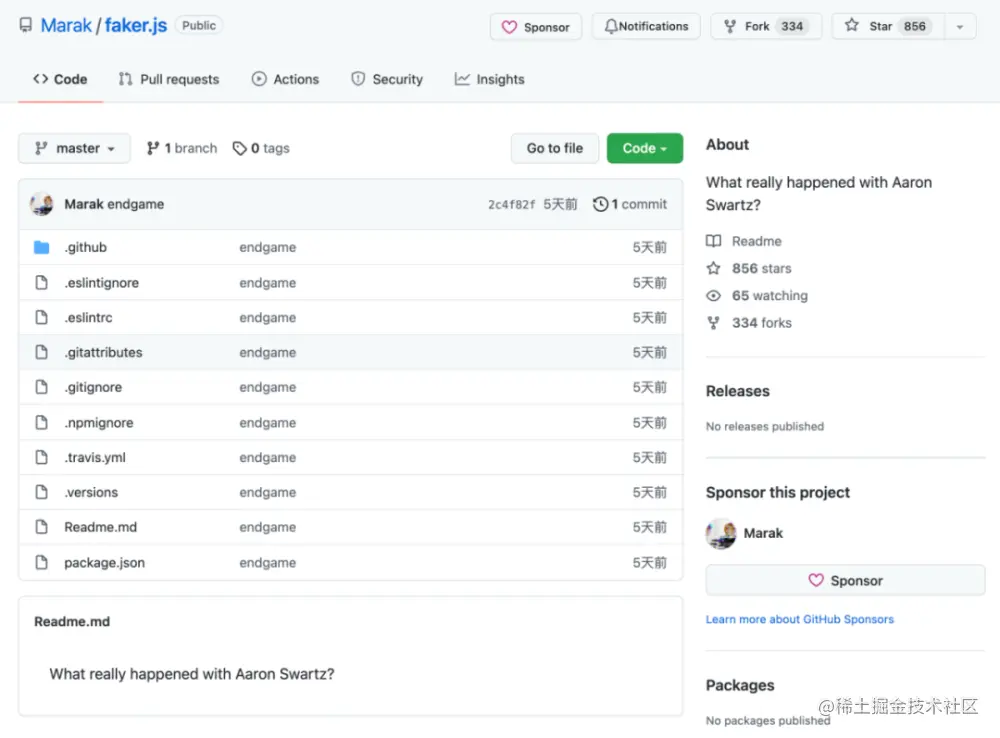Open Marak sponsor profile name link
1000x738 pixels.
[763, 533]
